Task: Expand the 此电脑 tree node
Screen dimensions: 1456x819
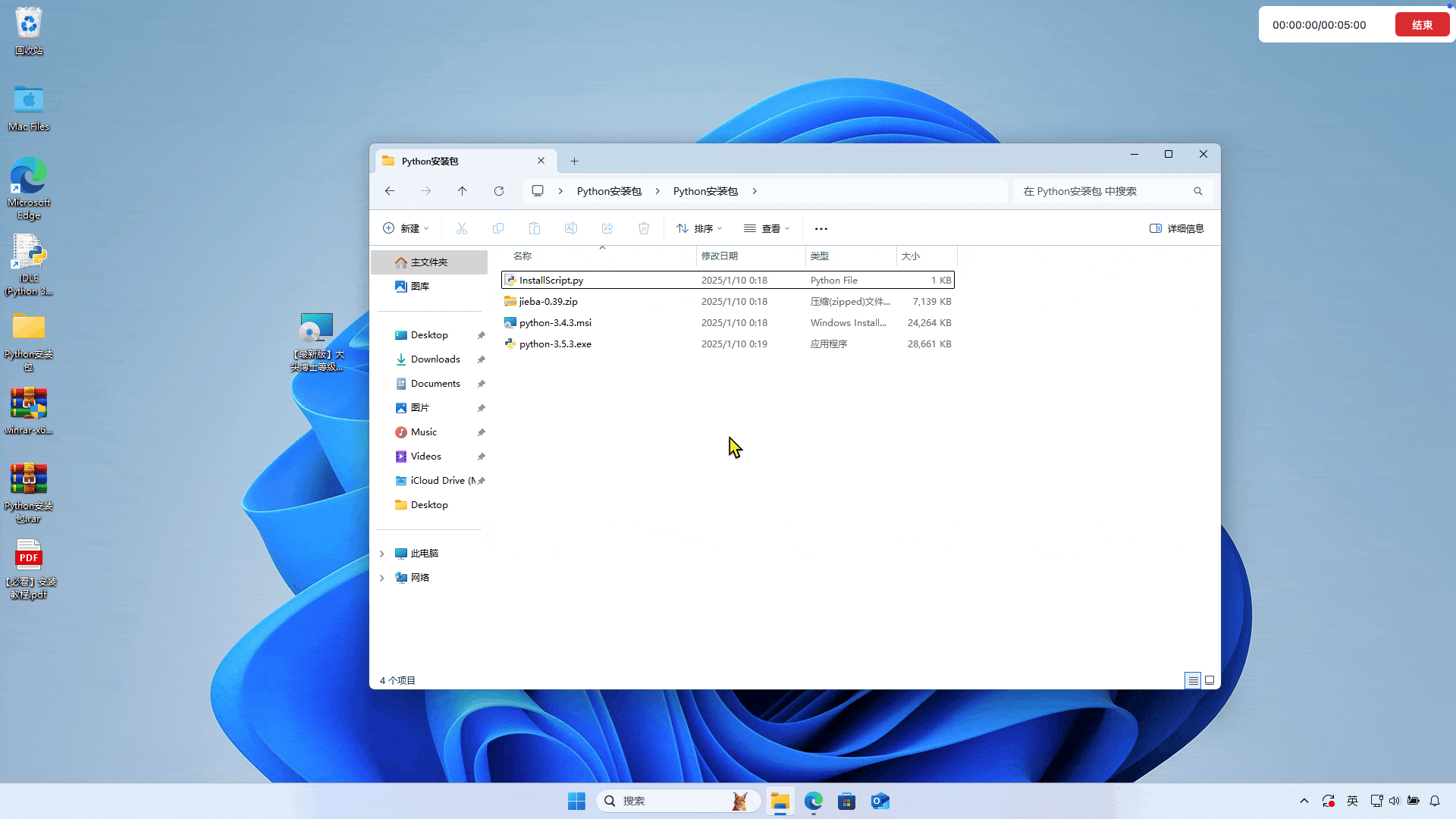Action: point(382,554)
